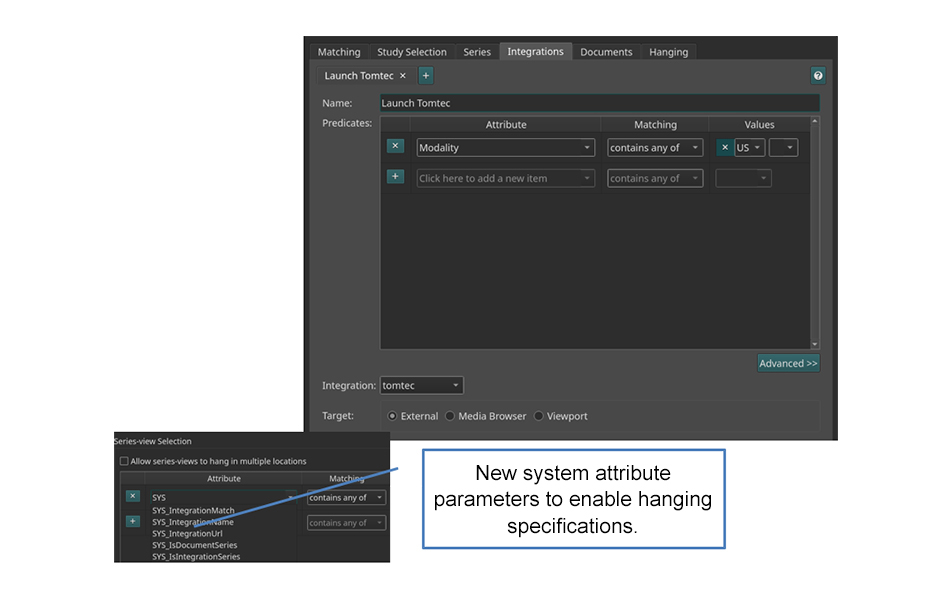Choose SYS_IntegrationMatch from the list
Screen dimensions: 950x600
tap(193, 510)
